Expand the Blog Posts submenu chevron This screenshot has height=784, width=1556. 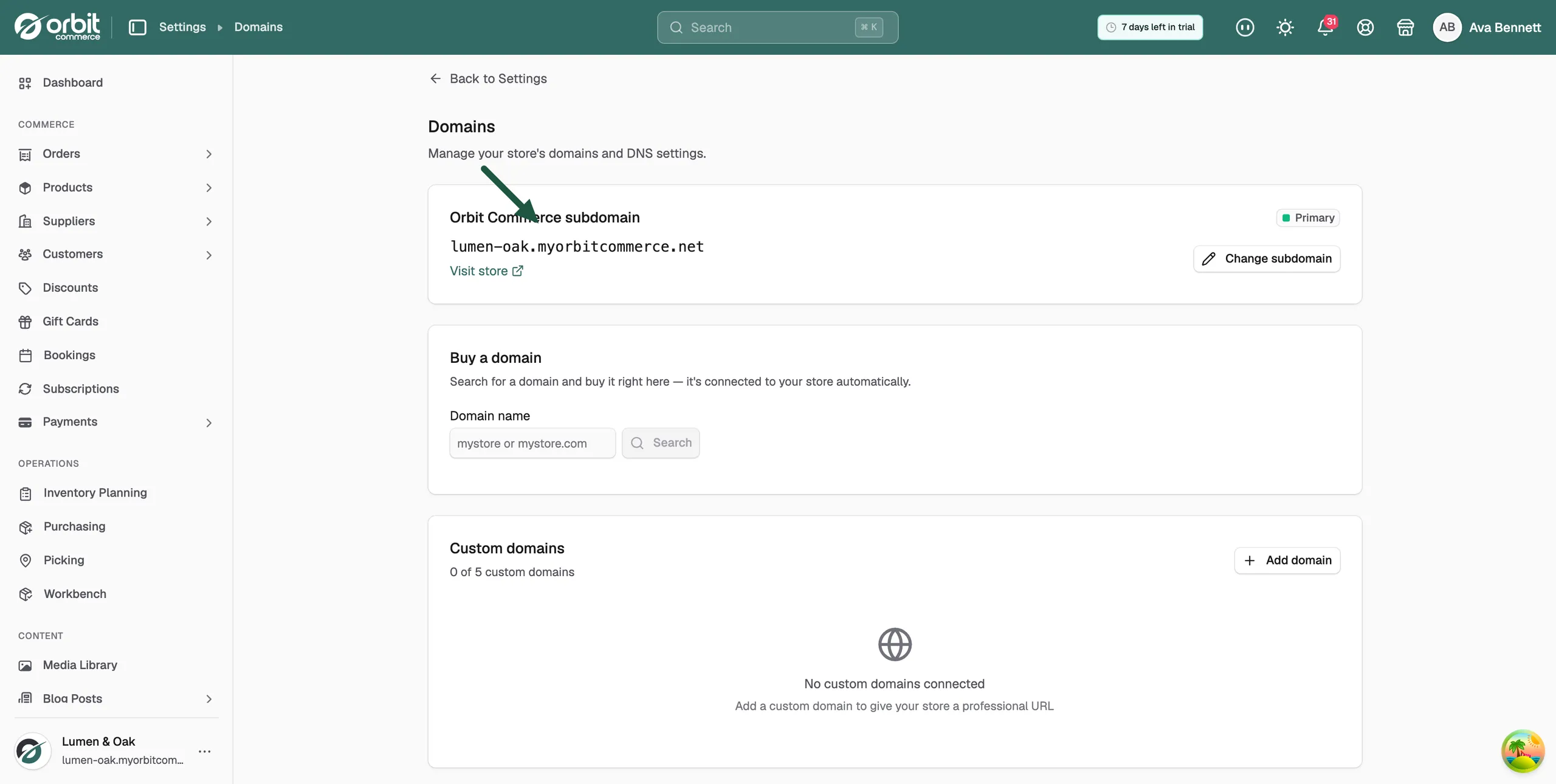pyautogui.click(x=208, y=699)
